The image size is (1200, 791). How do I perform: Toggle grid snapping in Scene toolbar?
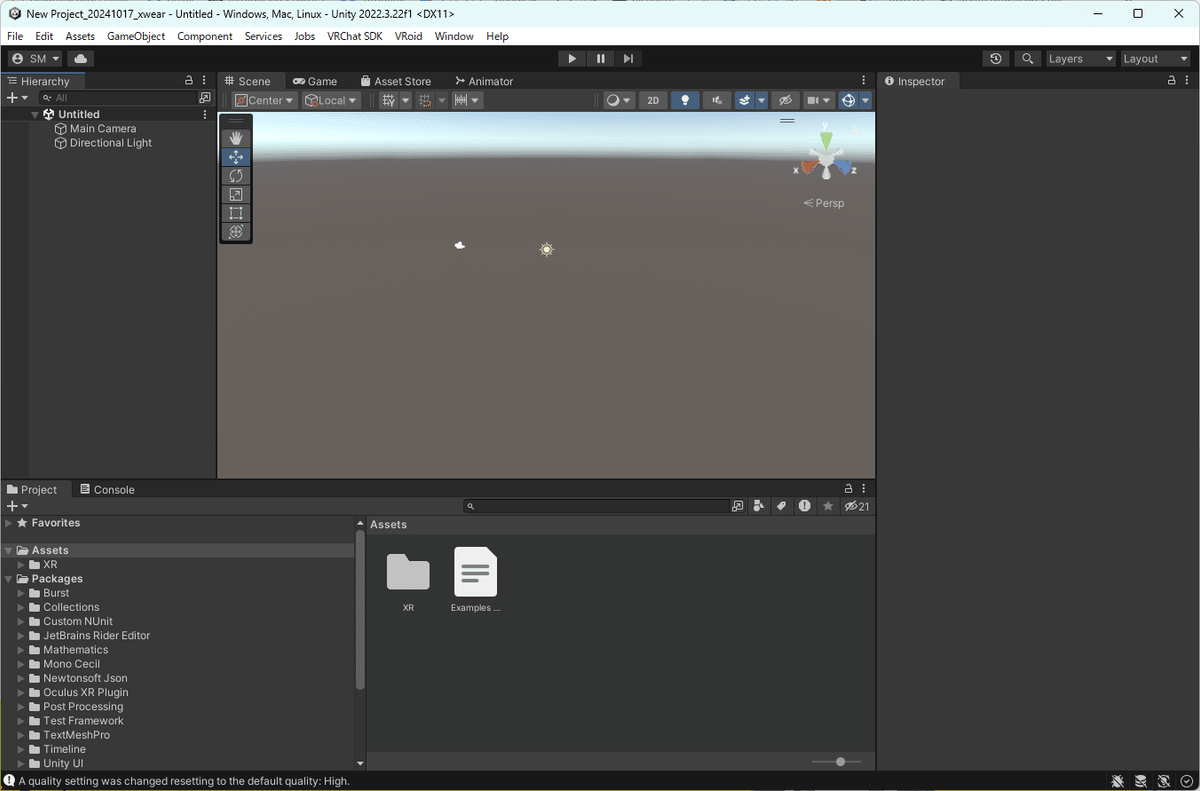[425, 100]
